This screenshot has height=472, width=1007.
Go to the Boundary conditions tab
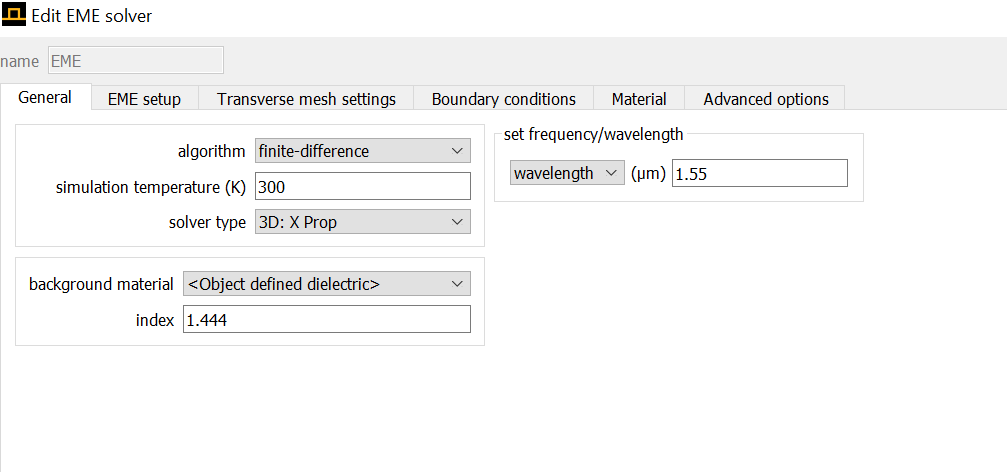click(x=504, y=99)
